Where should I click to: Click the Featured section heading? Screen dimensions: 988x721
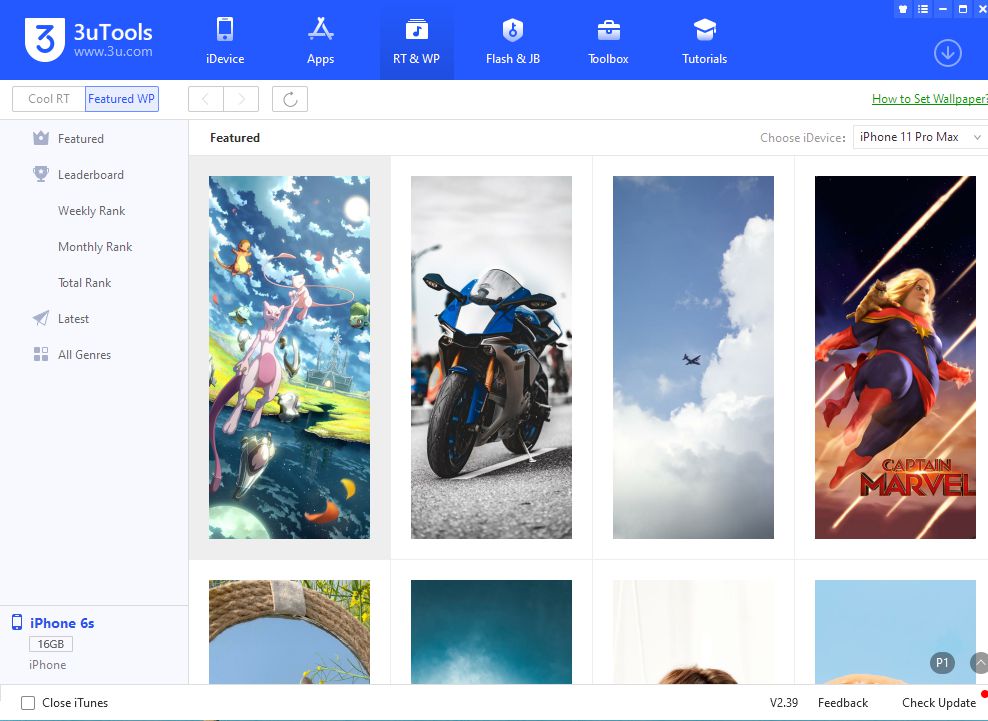pyautogui.click(x=234, y=138)
